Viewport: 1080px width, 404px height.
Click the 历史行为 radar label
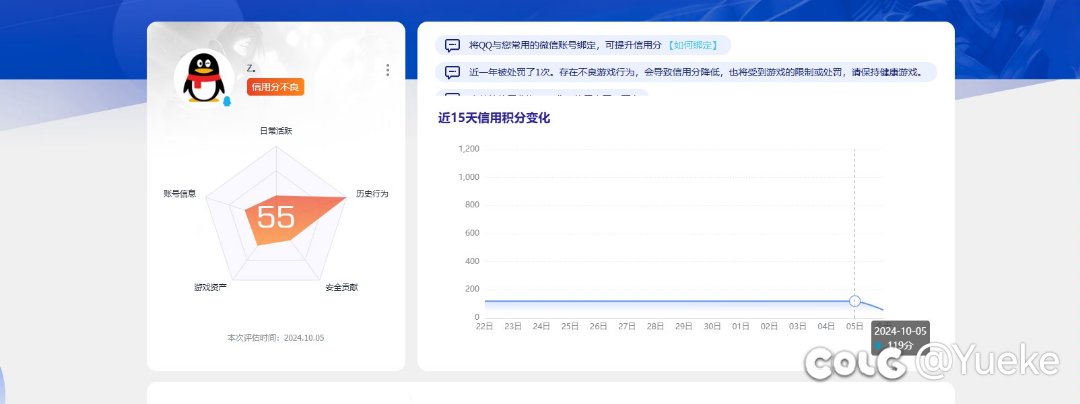pos(372,193)
